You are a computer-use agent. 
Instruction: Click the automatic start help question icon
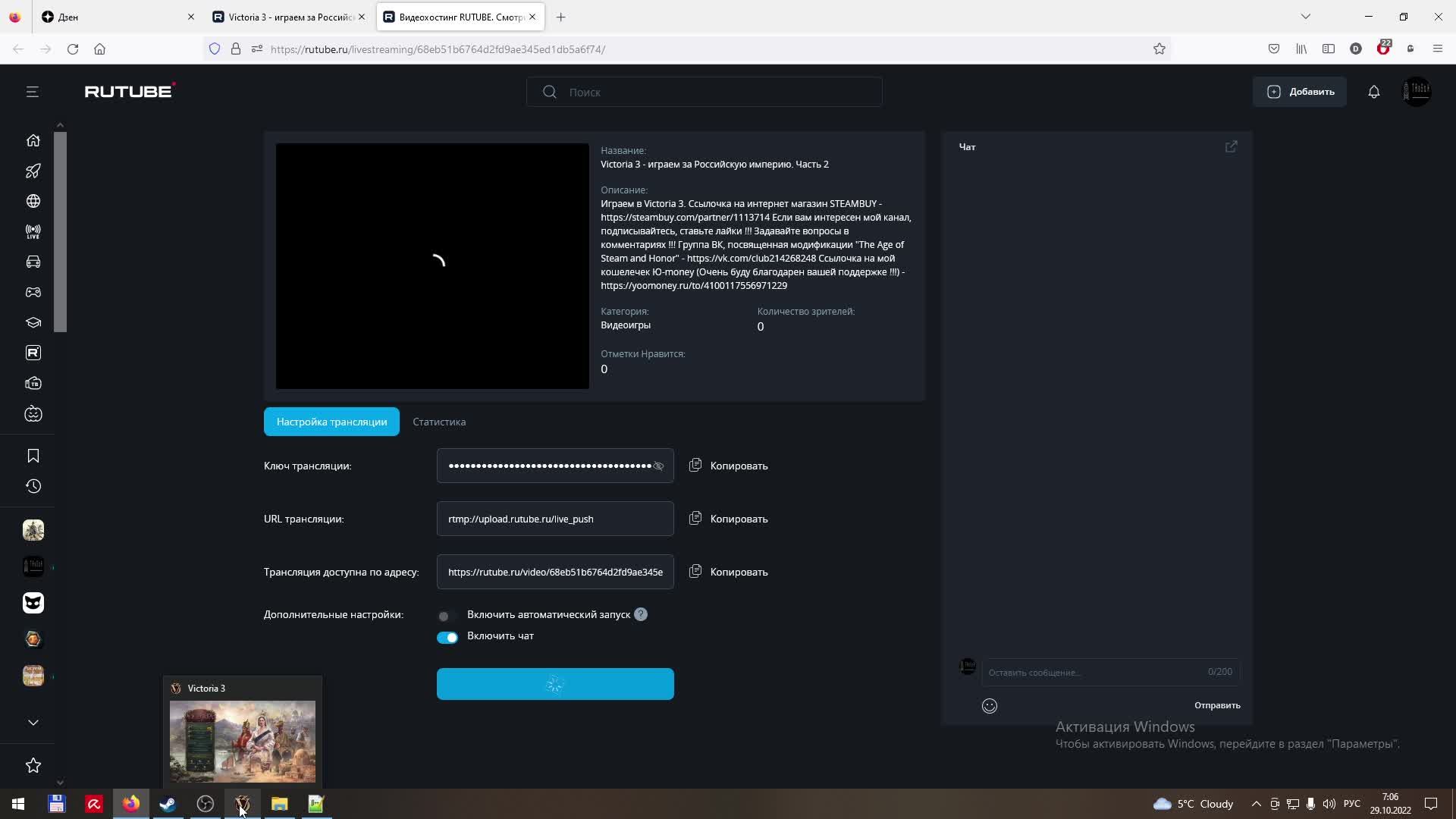click(641, 614)
